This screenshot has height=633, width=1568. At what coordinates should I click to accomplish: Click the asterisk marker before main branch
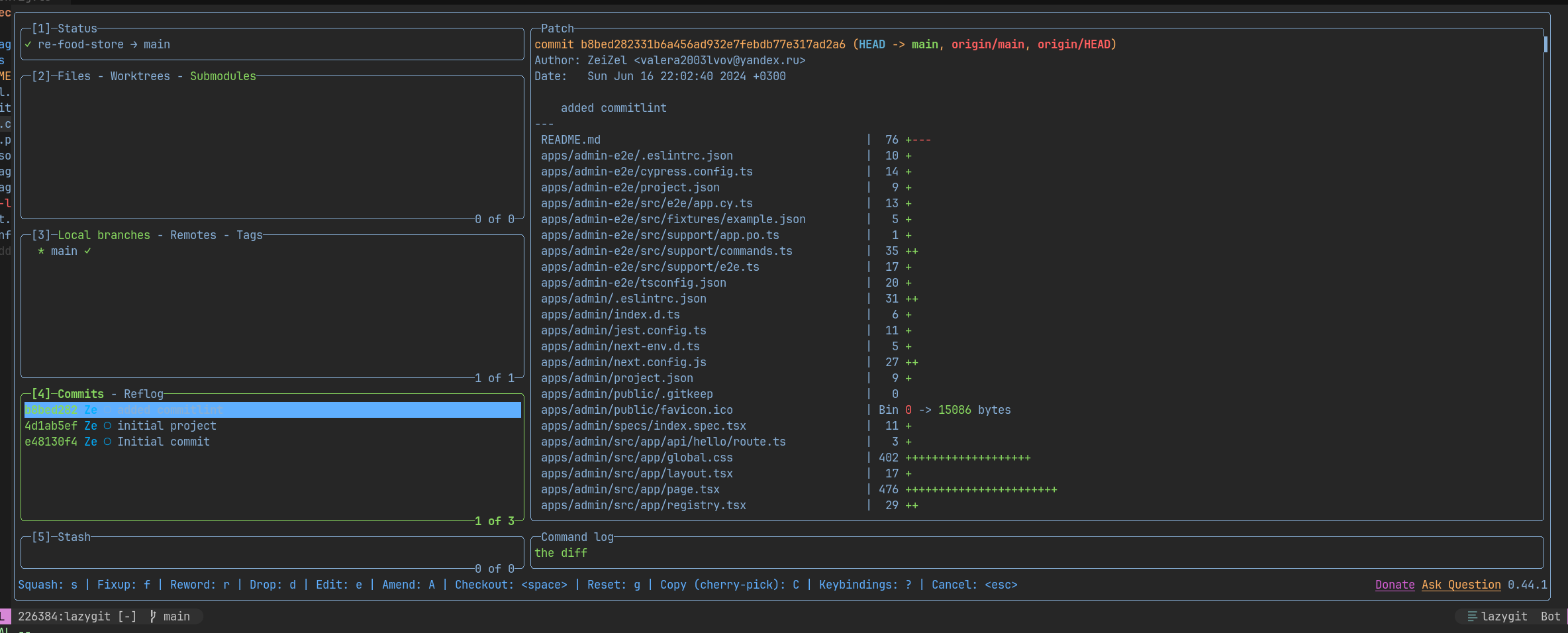(x=41, y=251)
